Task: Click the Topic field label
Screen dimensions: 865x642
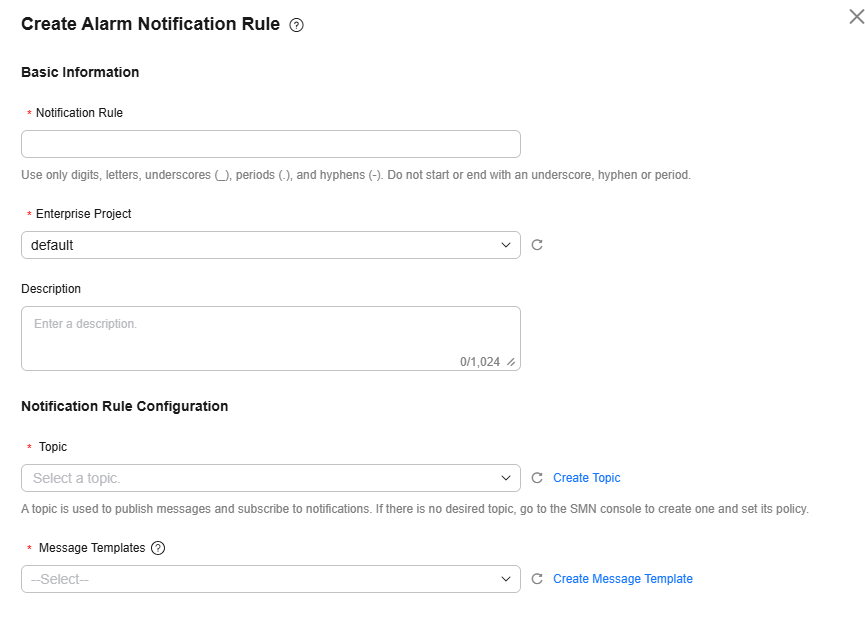Action: [53, 447]
